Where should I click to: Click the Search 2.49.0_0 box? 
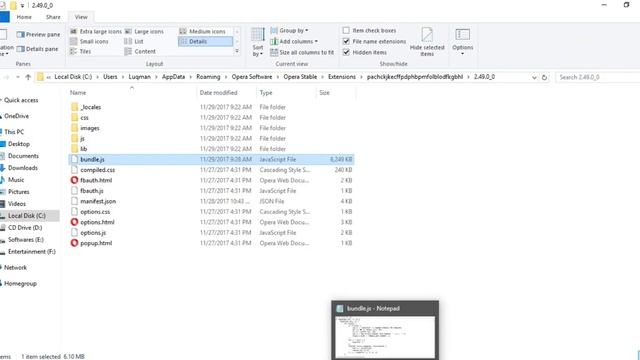pyautogui.click(x=598, y=77)
